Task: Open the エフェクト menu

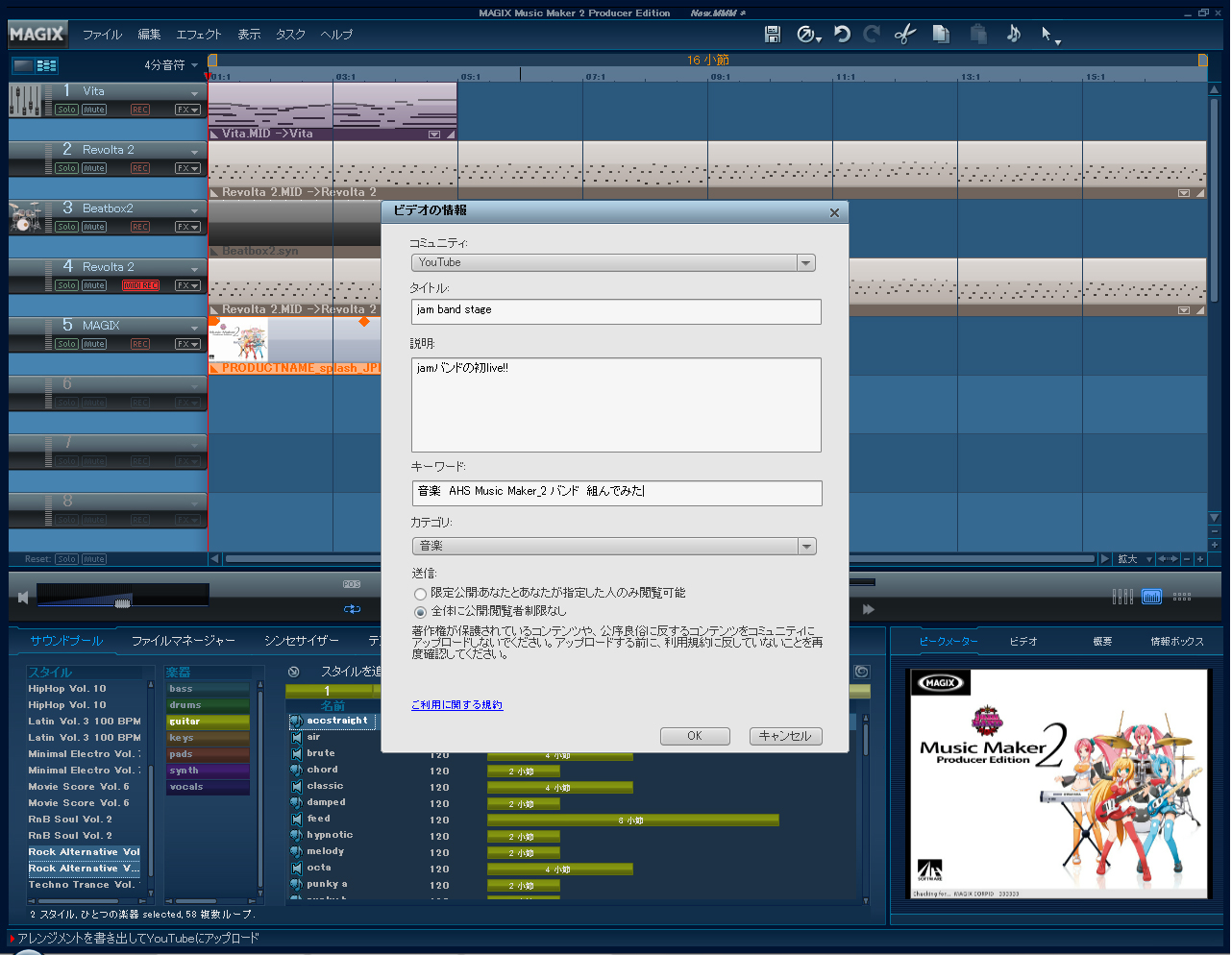Action: point(199,35)
